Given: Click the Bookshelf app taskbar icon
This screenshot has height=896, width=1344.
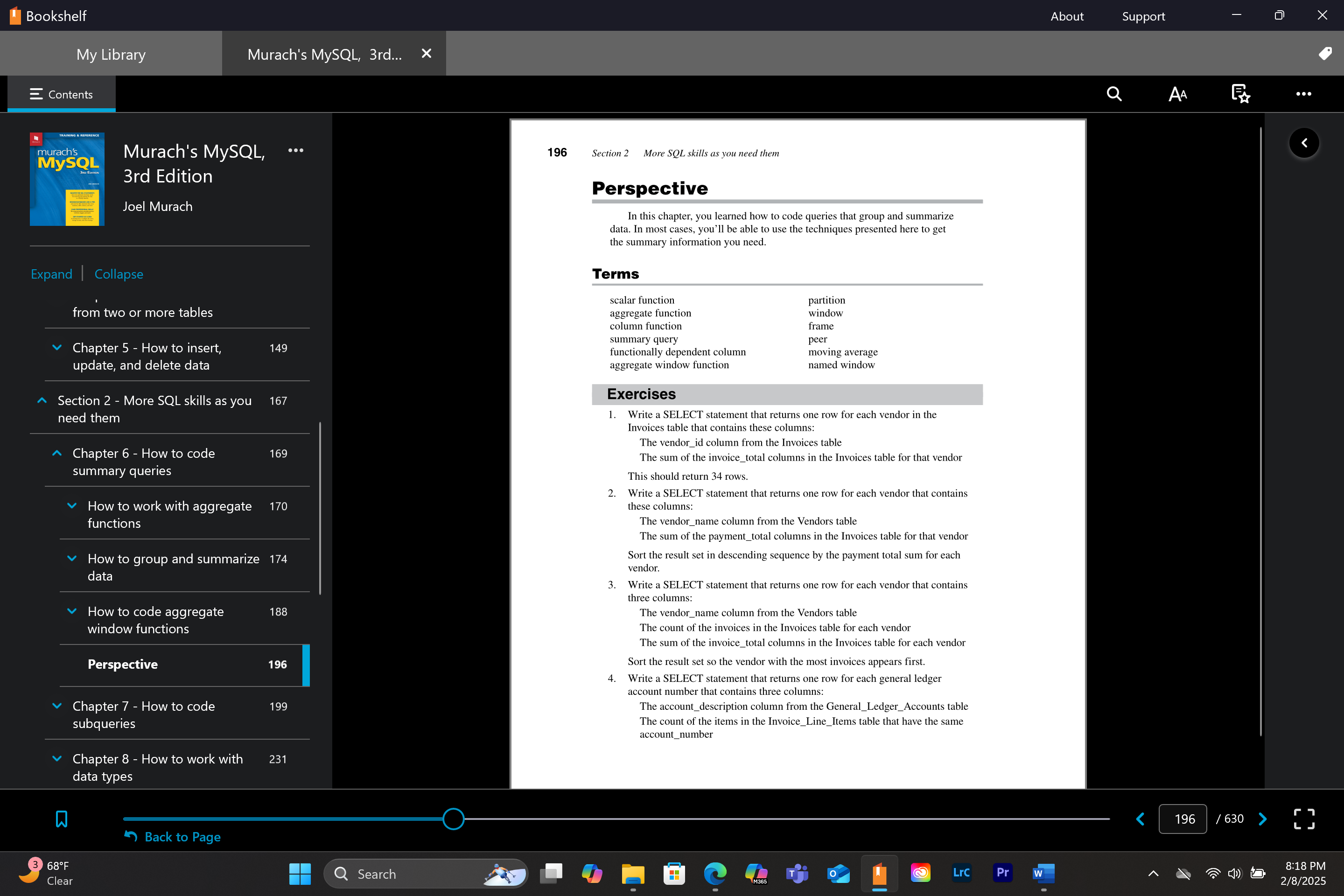Looking at the screenshot, I should [879, 874].
